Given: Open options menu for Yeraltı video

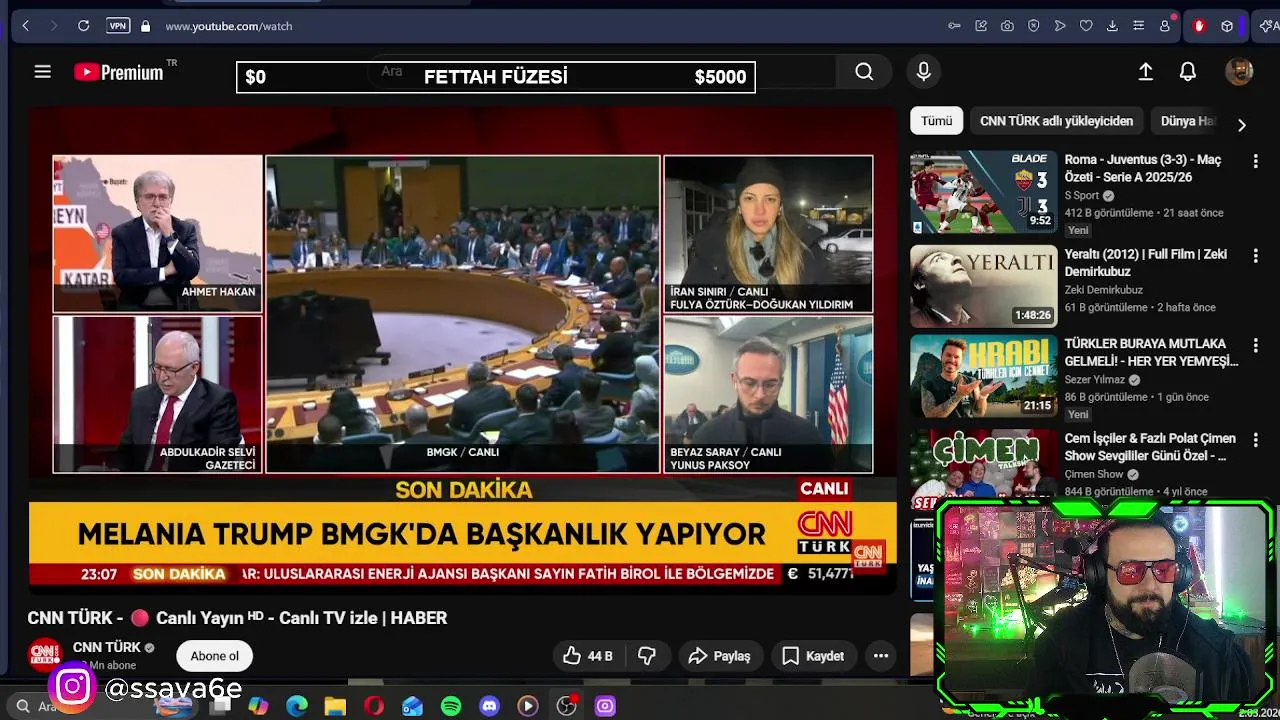Looking at the screenshot, I should coord(1256,256).
